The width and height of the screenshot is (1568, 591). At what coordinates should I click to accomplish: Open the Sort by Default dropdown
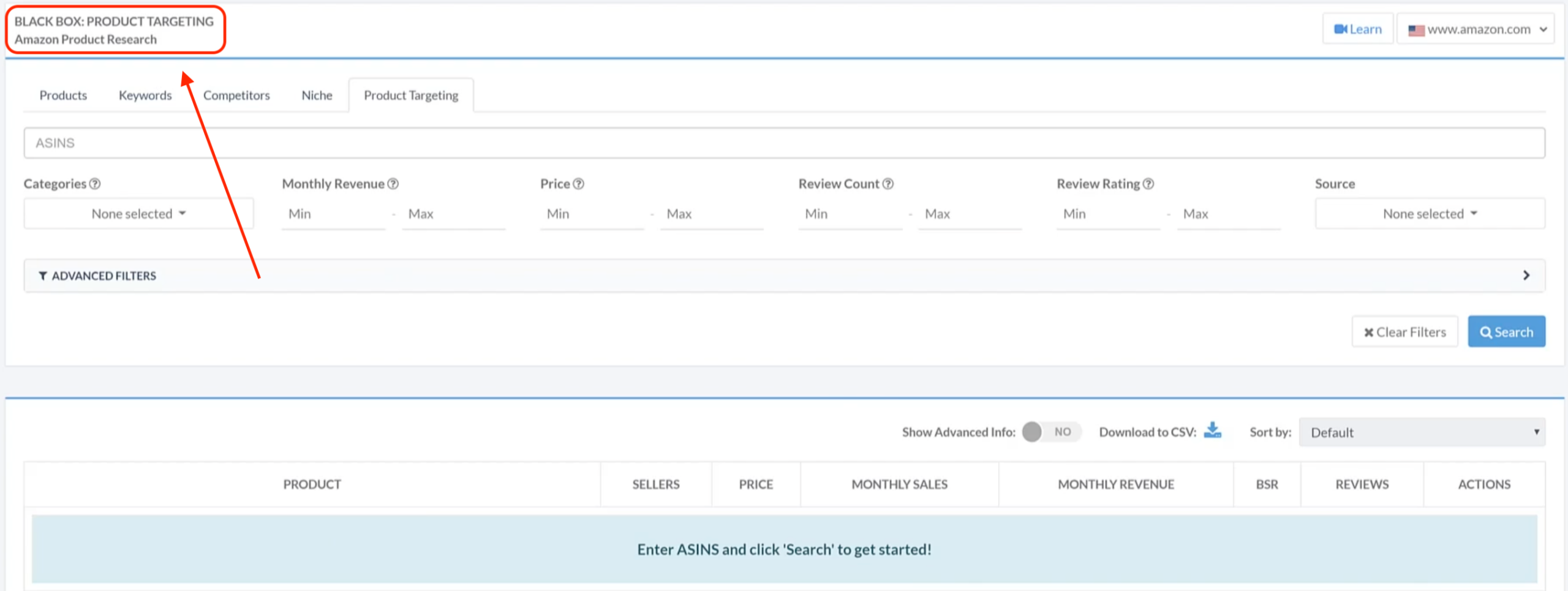(x=1422, y=432)
